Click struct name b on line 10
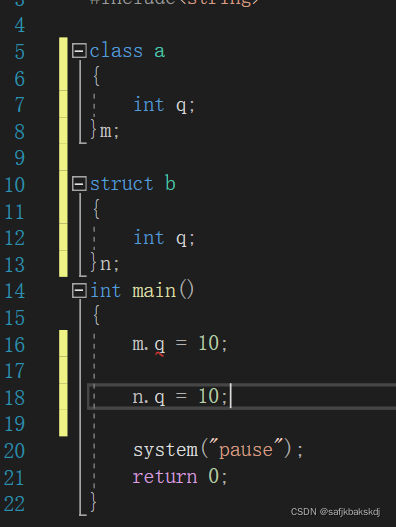The image size is (396, 527). click(170, 184)
